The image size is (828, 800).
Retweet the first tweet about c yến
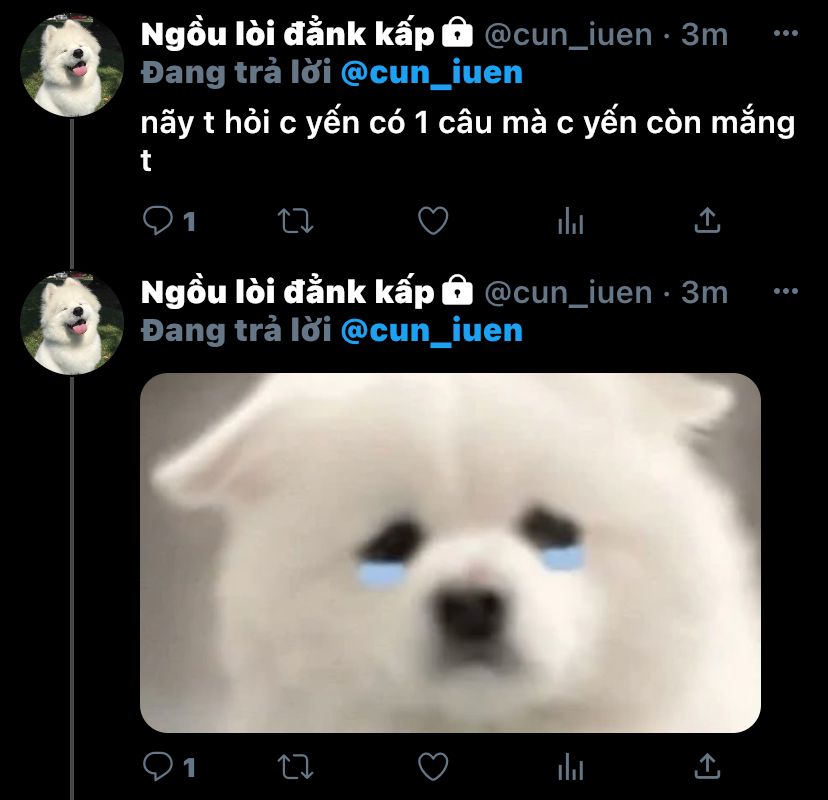296,221
